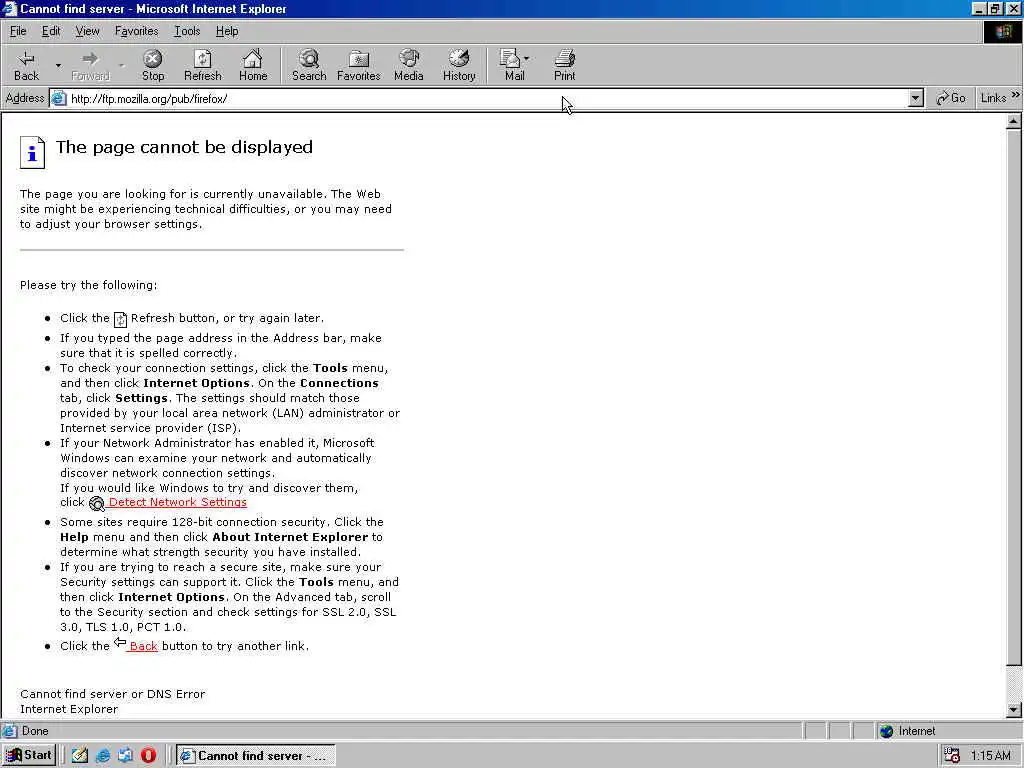Click the magnifier icon before Detect Network Settings

tap(97, 504)
